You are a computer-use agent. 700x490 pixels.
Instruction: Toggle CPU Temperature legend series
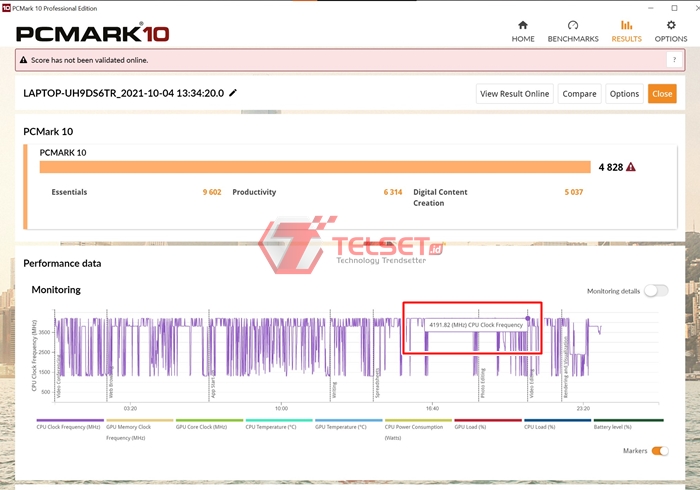coord(270,426)
